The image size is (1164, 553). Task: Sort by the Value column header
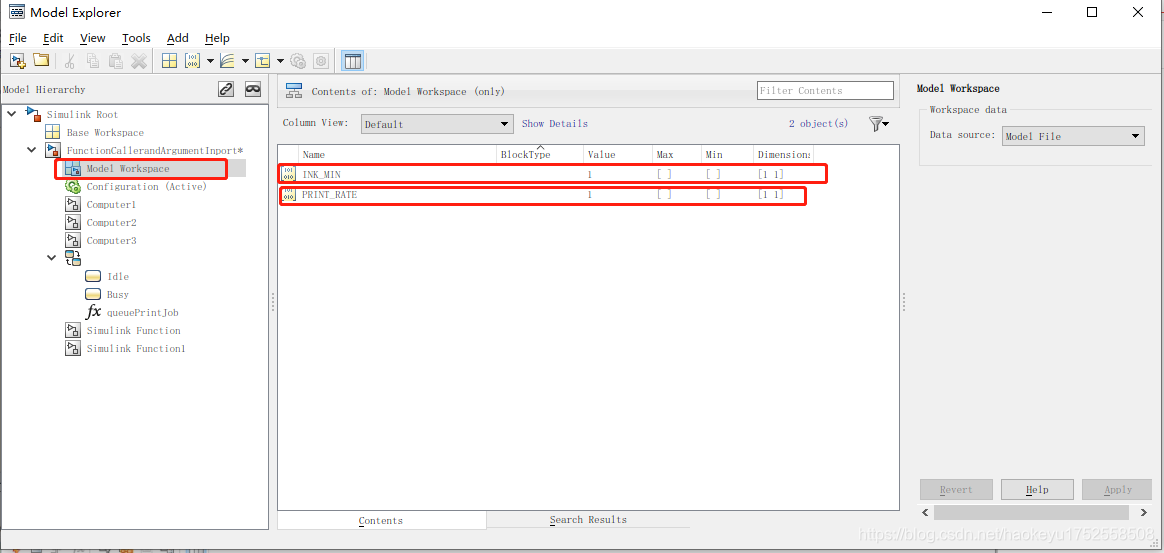tap(618, 154)
